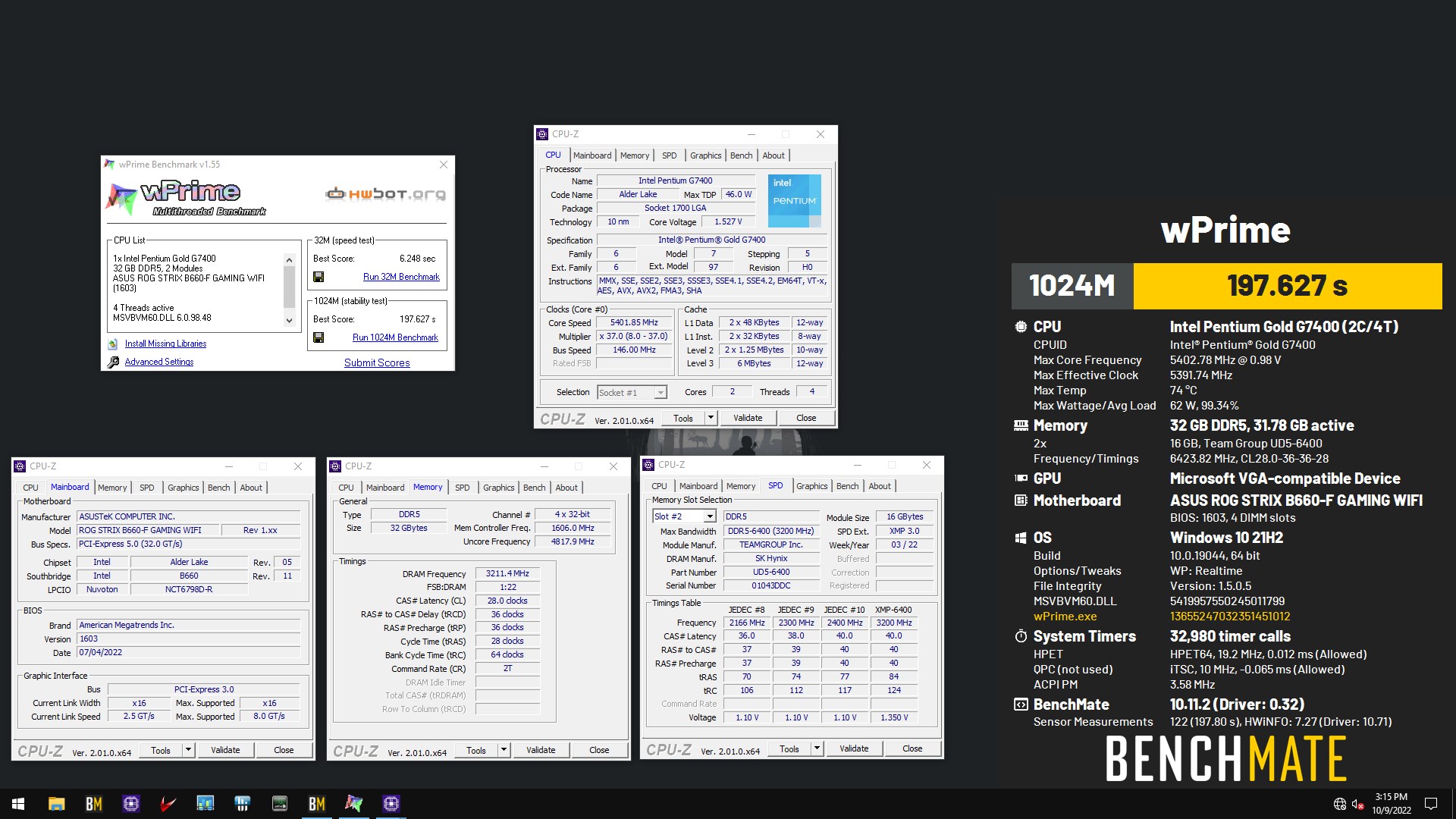The height and width of the screenshot is (819, 1456).
Task: Click the green memory test icon in the taskbar
Action: coord(279,804)
